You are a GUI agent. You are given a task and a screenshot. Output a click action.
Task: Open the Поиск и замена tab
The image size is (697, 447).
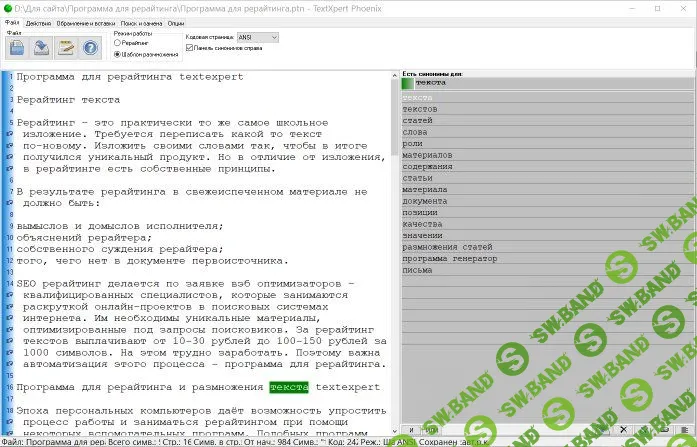[141, 24]
